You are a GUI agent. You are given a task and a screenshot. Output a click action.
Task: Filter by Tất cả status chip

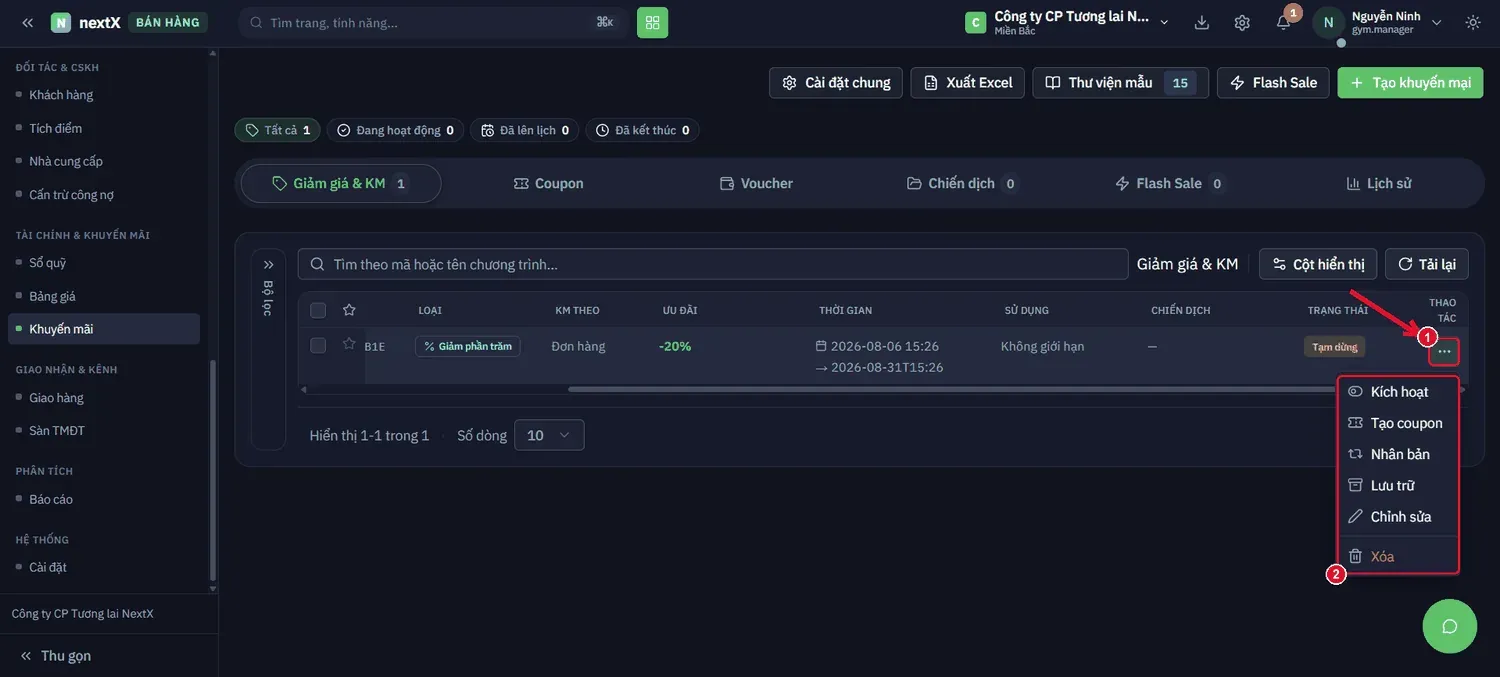(x=277, y=130)
